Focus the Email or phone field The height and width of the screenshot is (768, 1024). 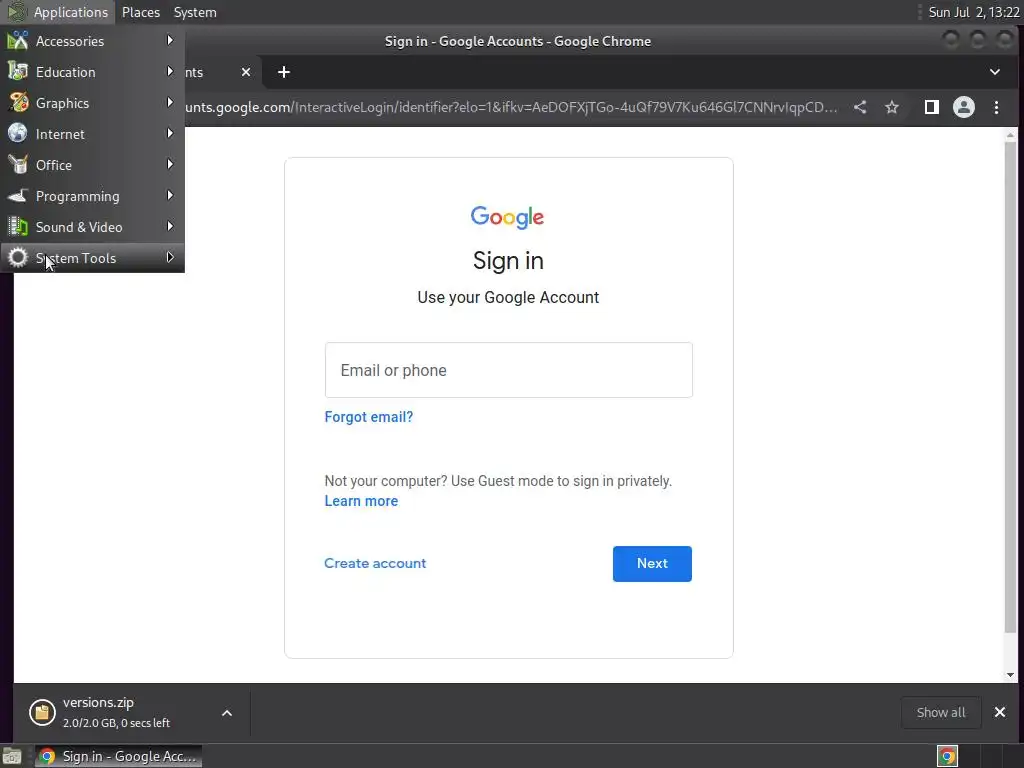[x=509, y=370]
